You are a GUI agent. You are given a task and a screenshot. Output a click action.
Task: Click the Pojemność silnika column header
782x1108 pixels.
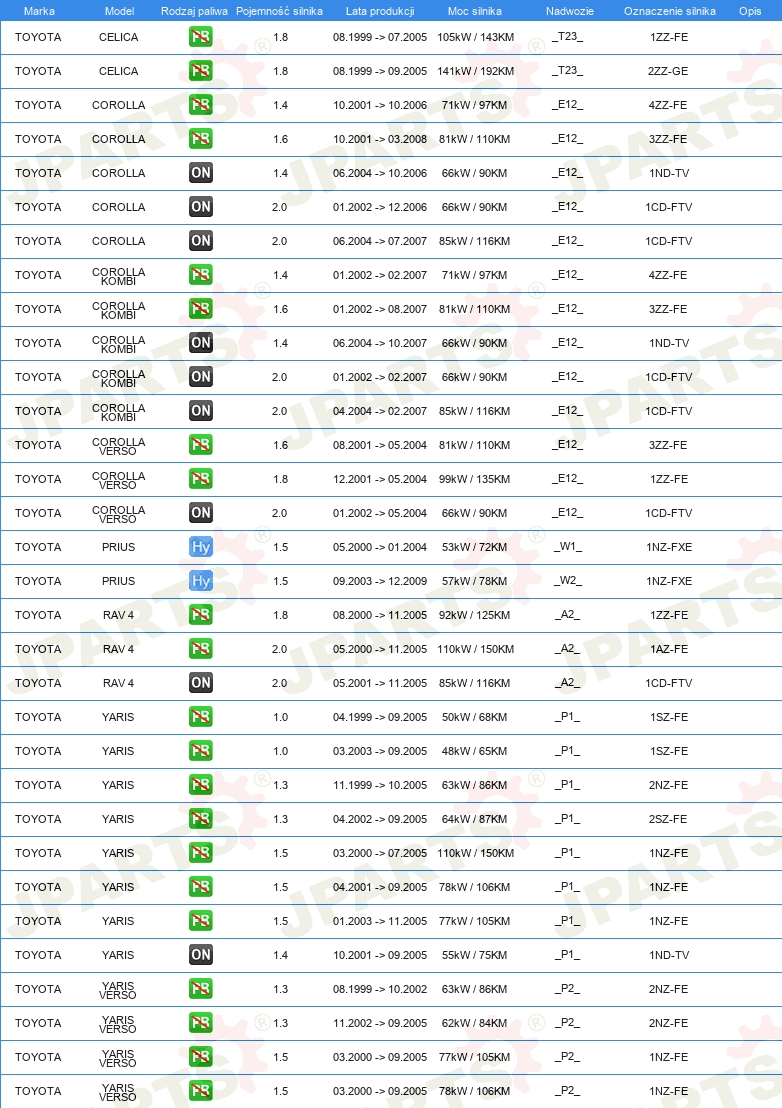pos(279,11)
